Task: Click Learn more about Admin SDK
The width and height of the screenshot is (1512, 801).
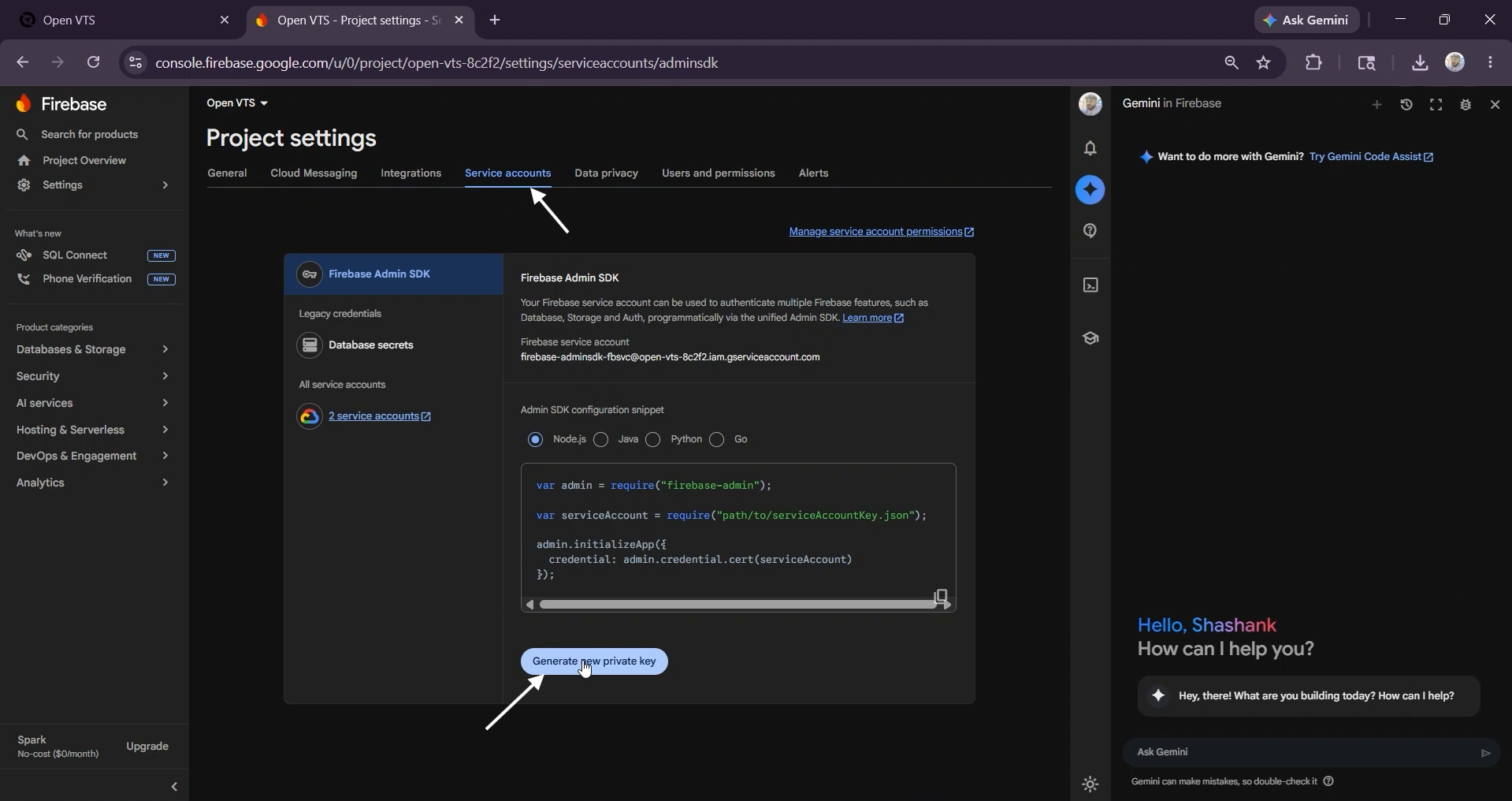Action: (873, 319)
